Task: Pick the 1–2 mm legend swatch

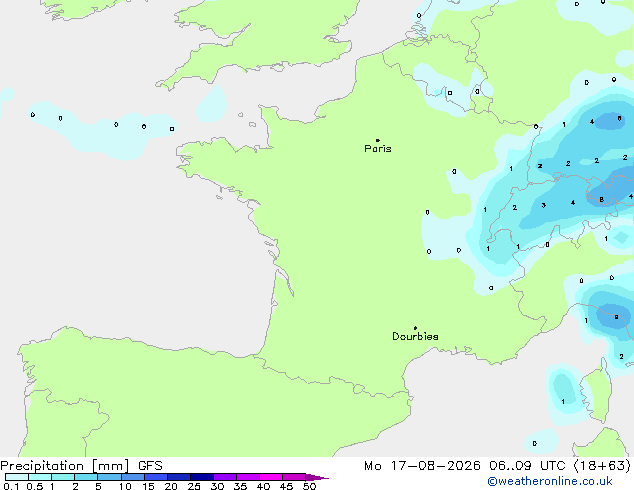Action: [63, 477]
